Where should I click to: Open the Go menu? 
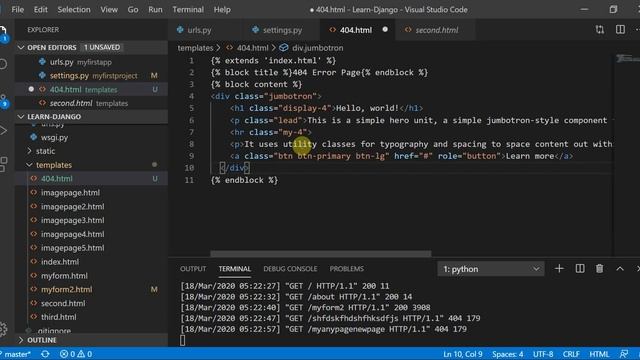point(133,9)
